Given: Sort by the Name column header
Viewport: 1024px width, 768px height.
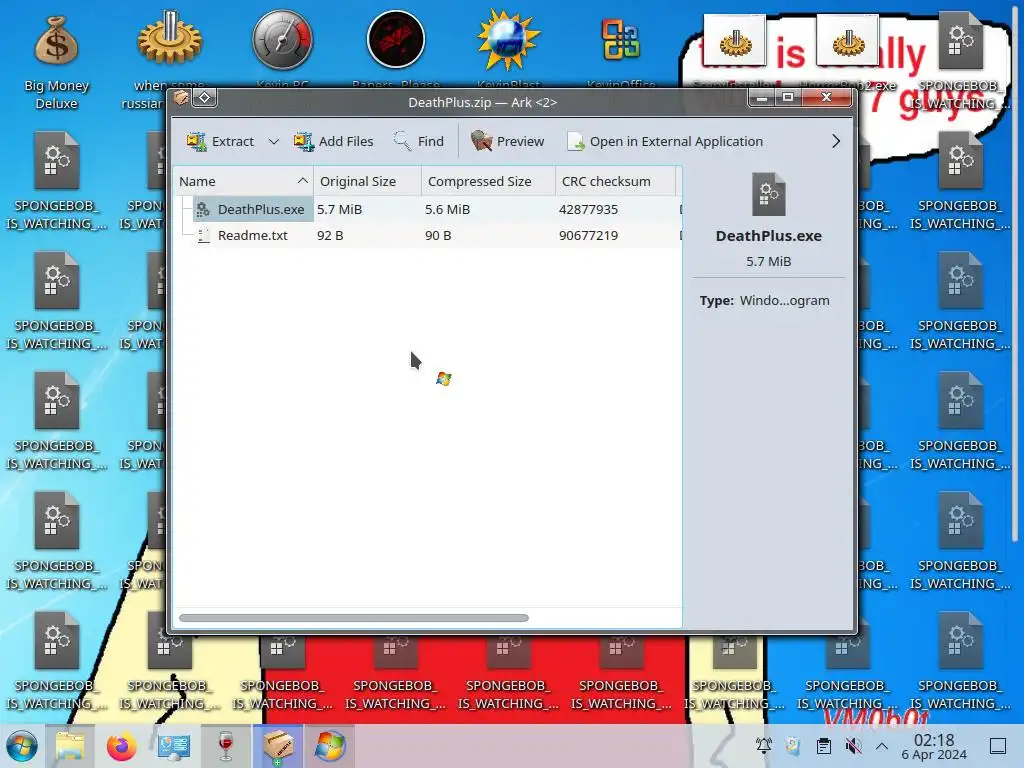Looking at the screenshot, I should click(x=243, y=182).
